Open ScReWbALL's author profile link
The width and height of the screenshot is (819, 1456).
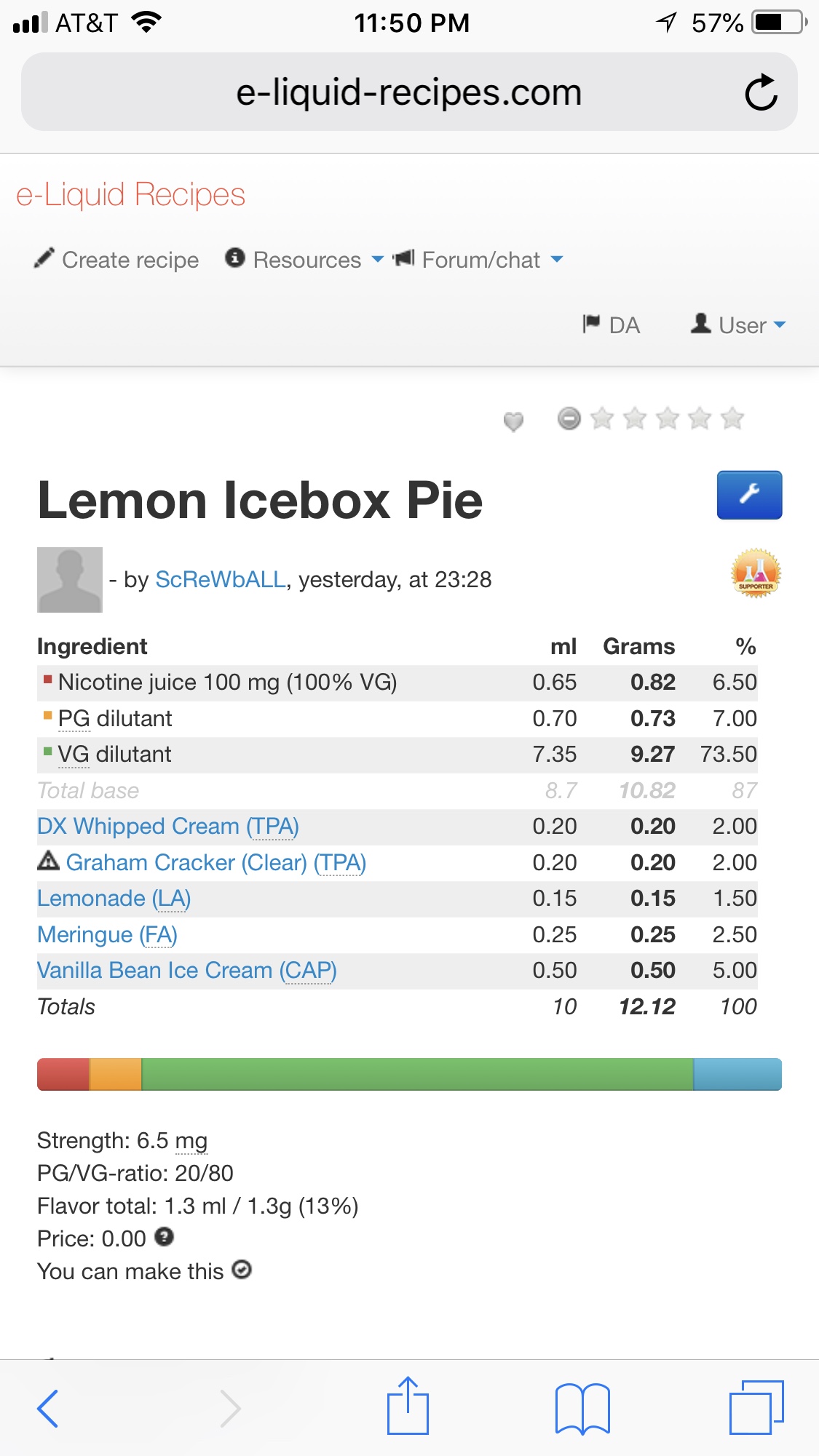point(221,579)
